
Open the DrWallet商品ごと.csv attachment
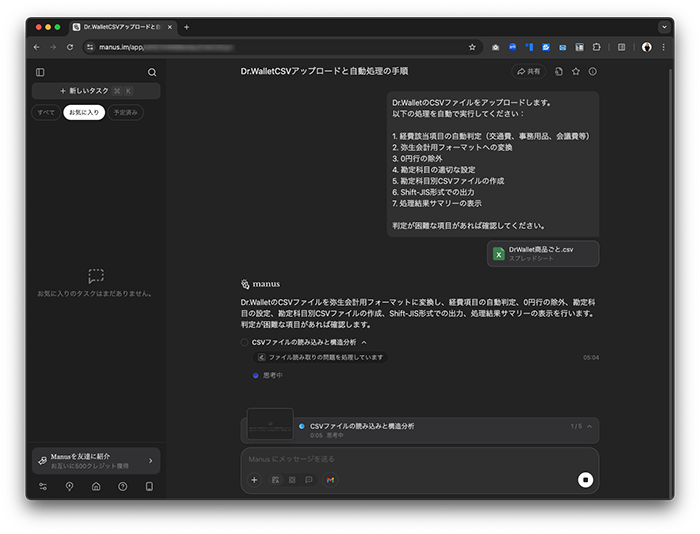click(x=543, y=254)
